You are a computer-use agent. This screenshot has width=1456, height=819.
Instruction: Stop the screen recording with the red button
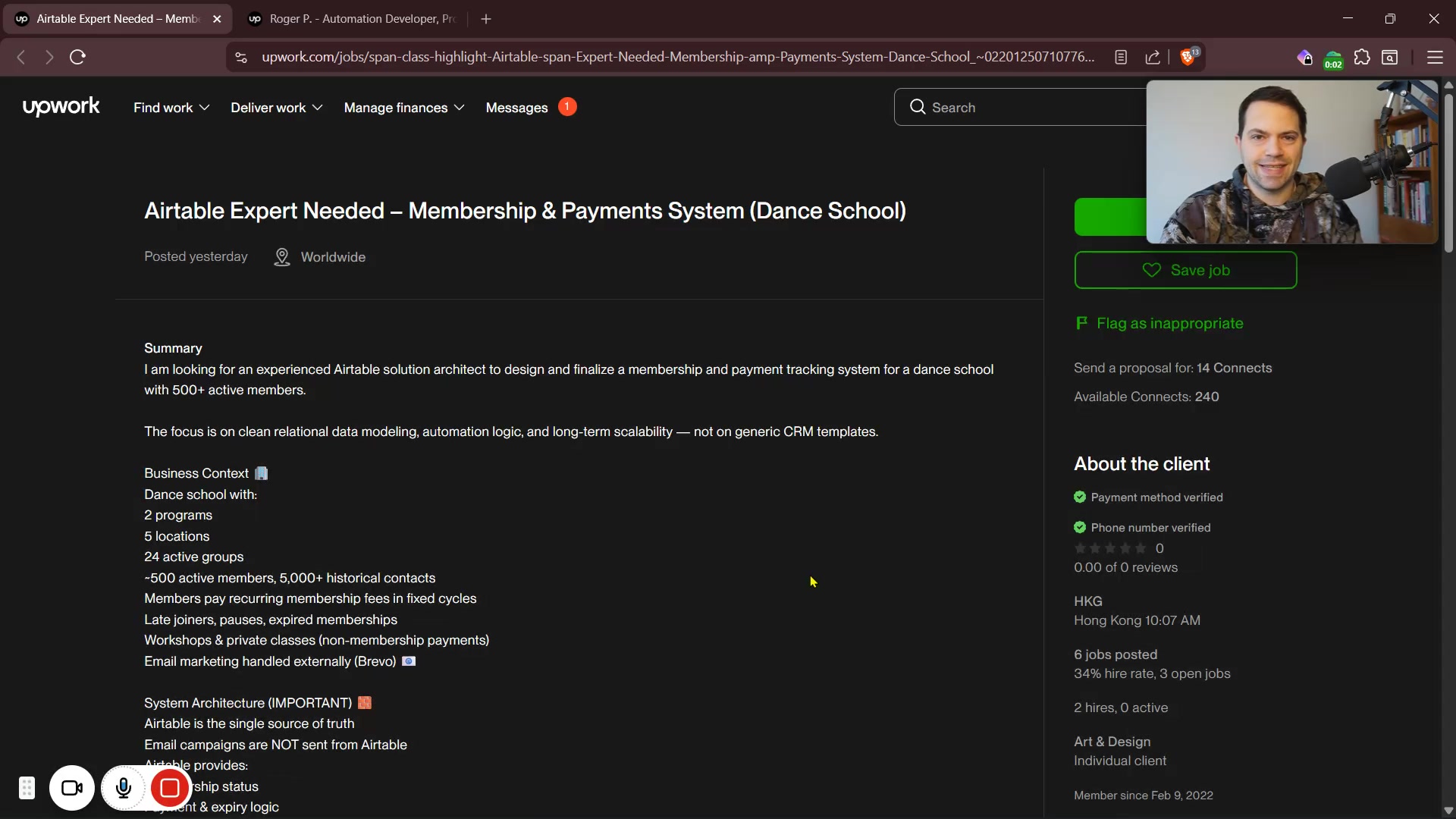coord(170,788)
